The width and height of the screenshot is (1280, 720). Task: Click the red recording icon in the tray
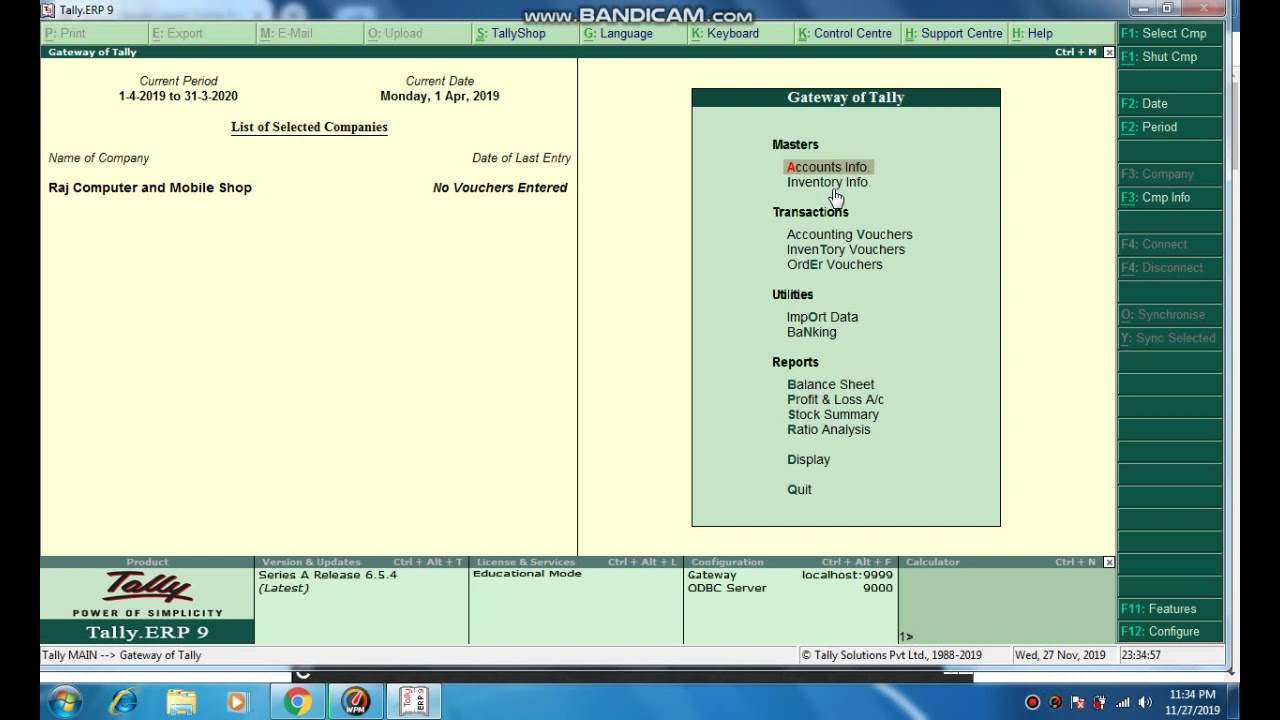pyautogui.click(x=1033, y=702)
